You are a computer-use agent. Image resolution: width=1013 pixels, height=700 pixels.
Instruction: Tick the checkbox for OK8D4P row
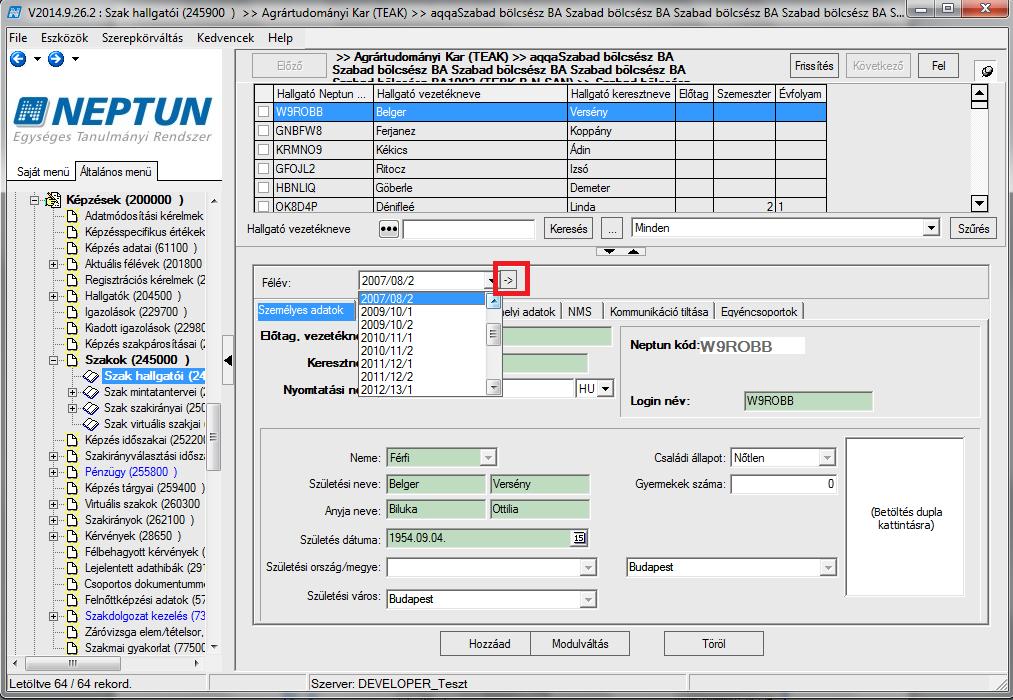264,207
